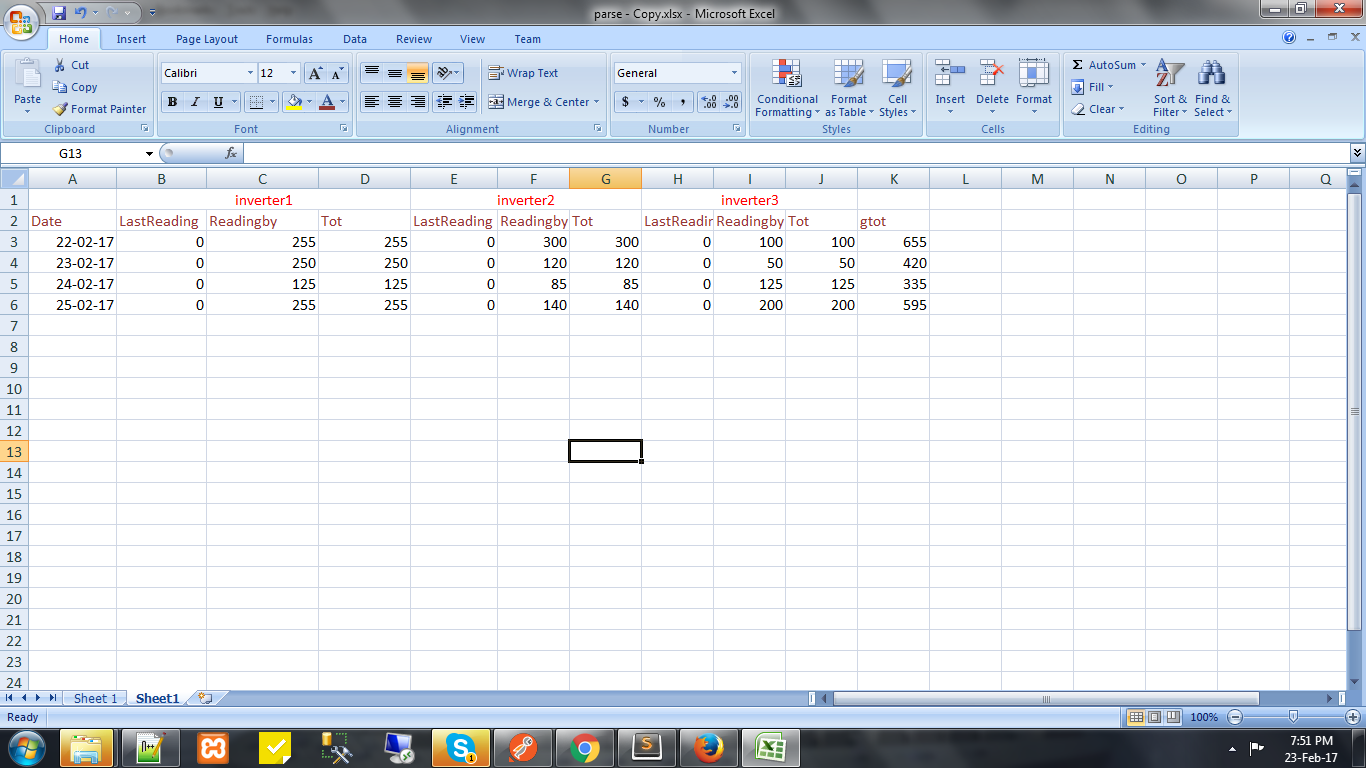Adjust the zoom slider handle
1366x768 pixels.
(x=1293, y=717)
